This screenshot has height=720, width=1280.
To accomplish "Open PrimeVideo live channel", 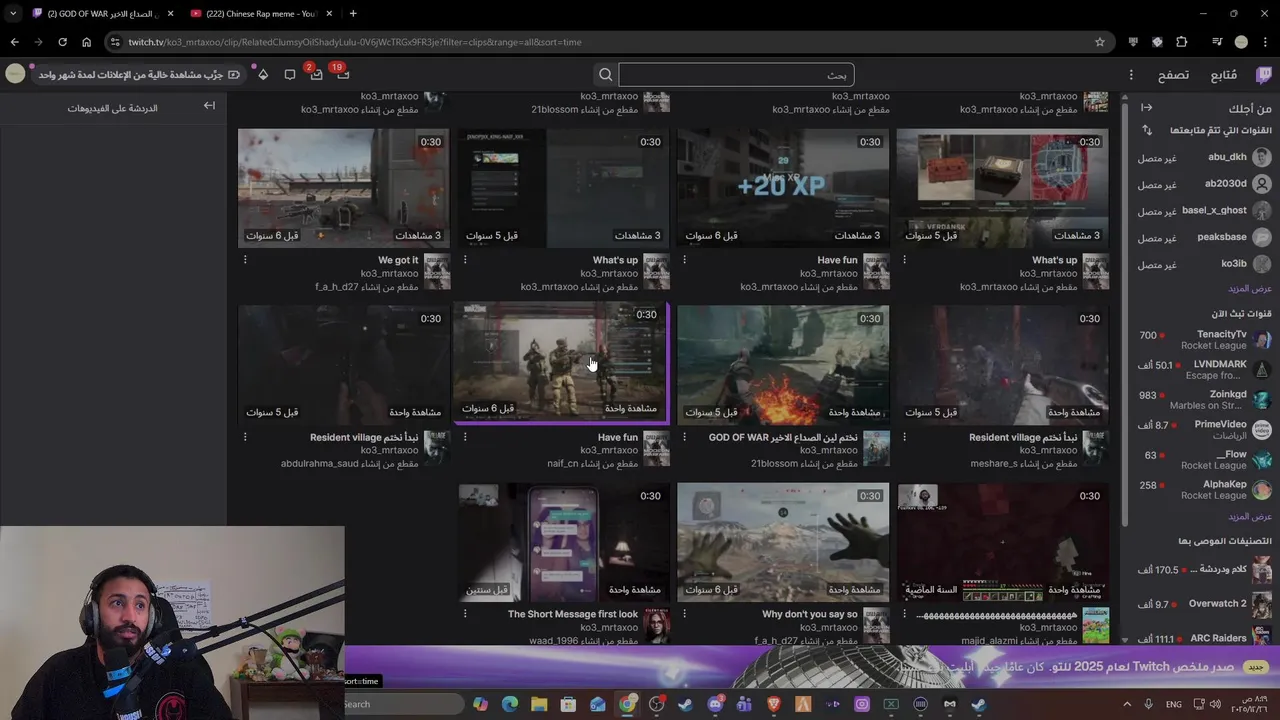I will coord(1205,430).
